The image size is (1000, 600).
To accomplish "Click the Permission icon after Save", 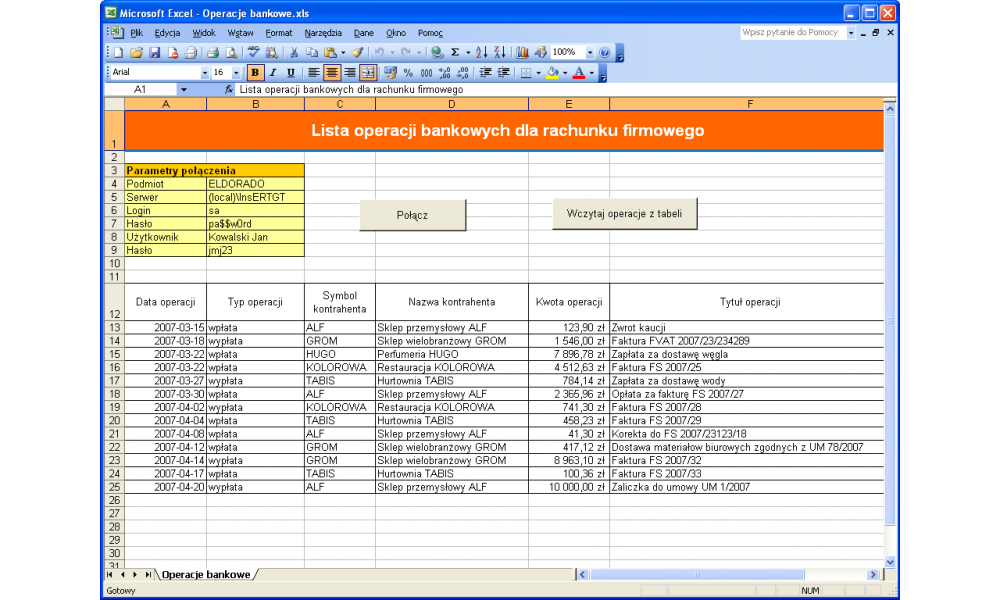I will (172, 53).
